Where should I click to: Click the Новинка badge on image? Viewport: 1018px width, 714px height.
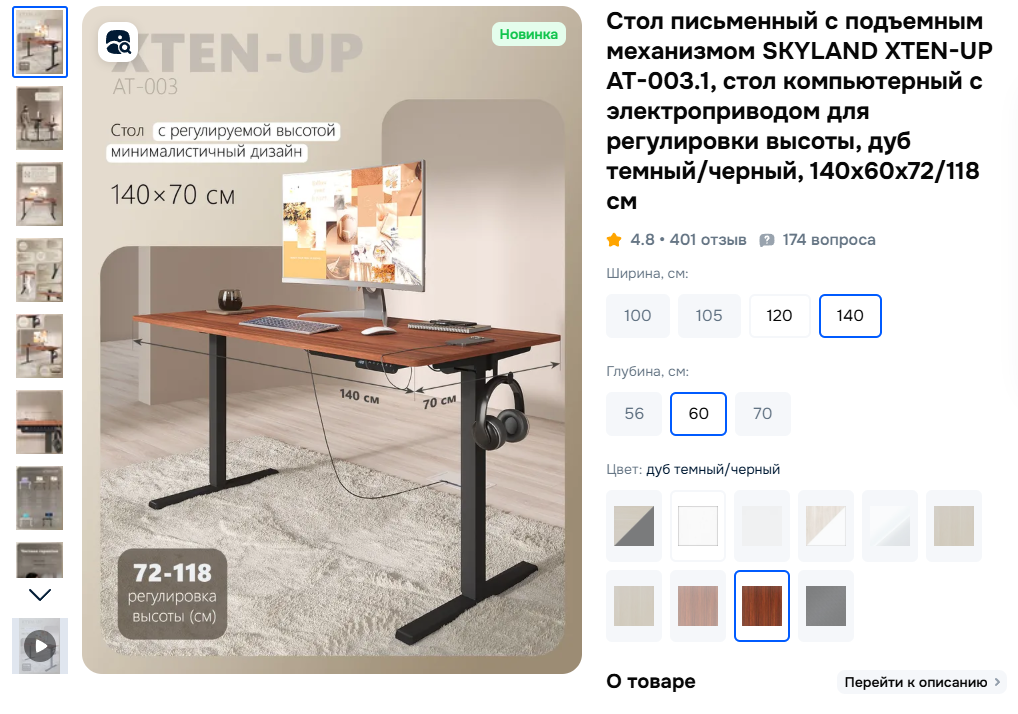point(528,34)
